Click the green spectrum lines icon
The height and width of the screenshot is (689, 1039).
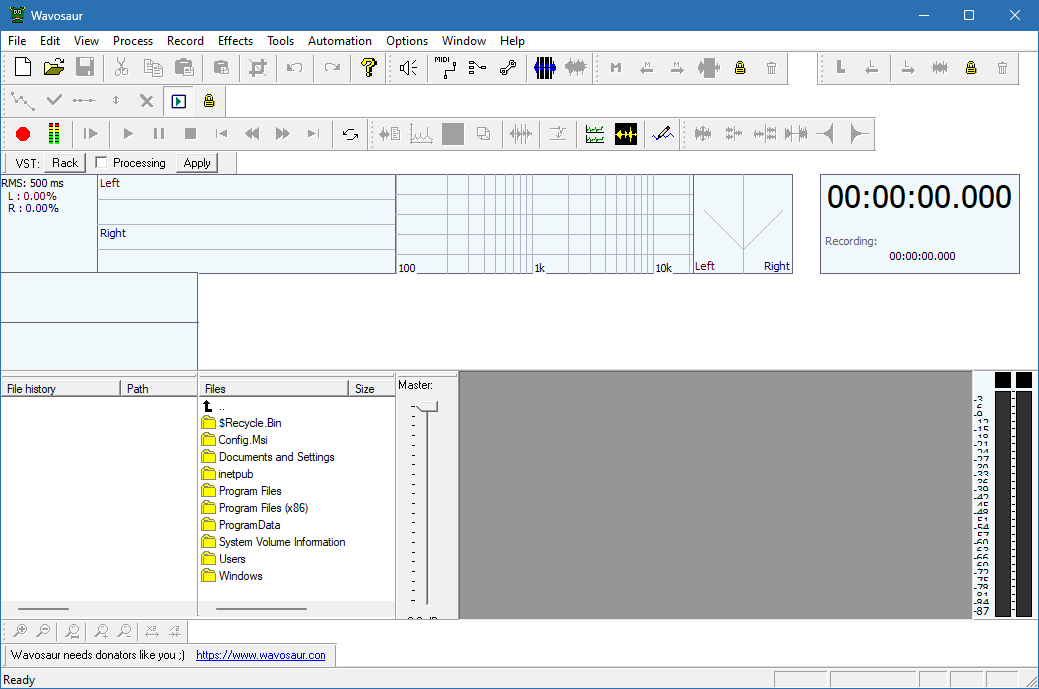[x=594, y=134]
